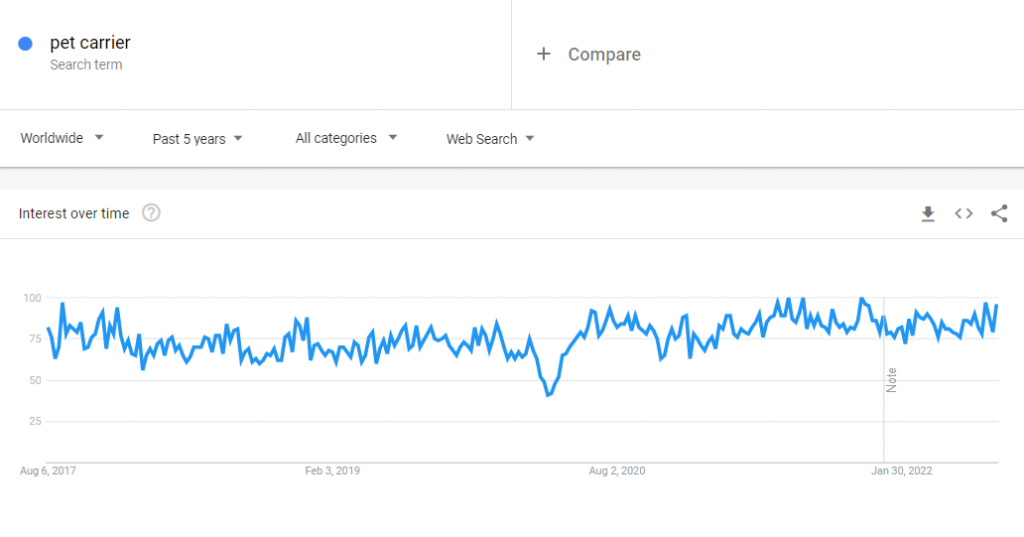Screen dimensions: 1024x537
Task: Open the All categories dropdown
Action: pyautogui.click(x=346, y=138)
